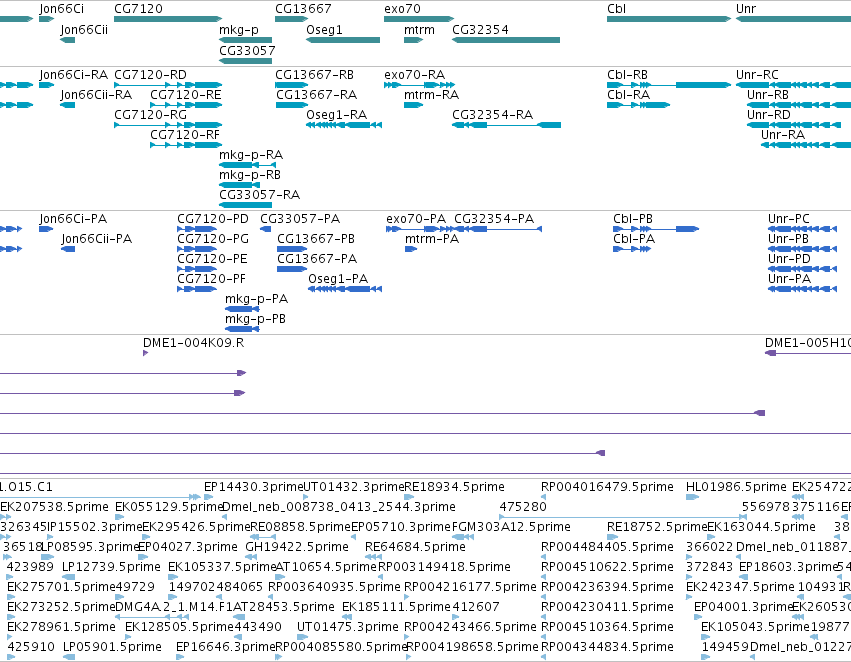Image resolution: width=851 pixels, height=662 pixels.
Task: Click transcript Unr-RD
Action: click(793, 125)
